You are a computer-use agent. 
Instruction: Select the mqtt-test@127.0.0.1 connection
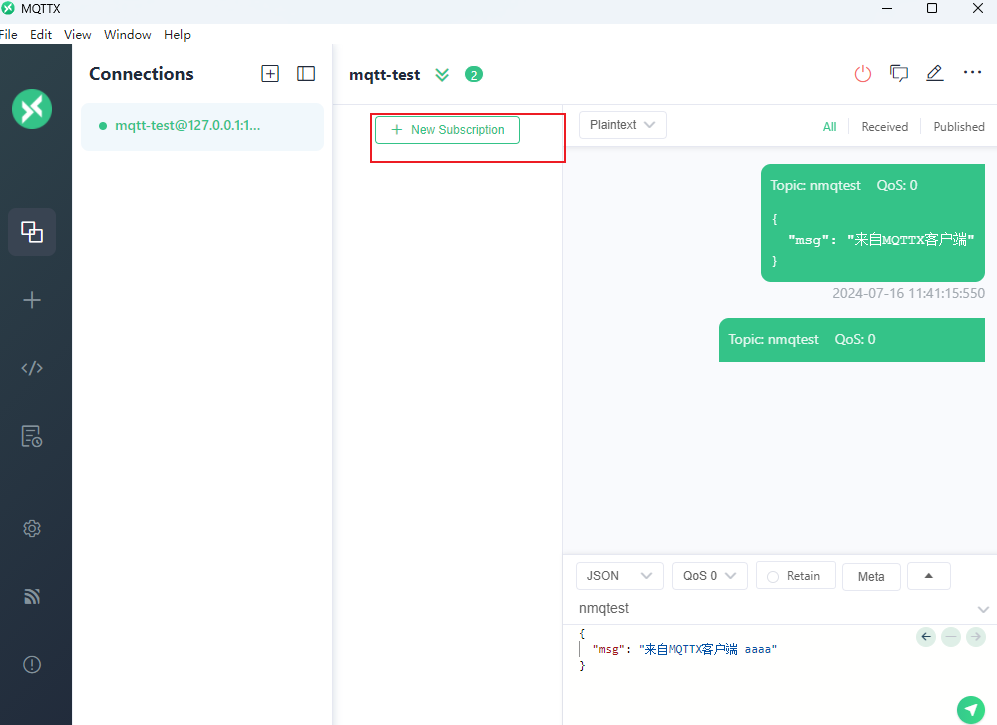[x=202, y=126]
